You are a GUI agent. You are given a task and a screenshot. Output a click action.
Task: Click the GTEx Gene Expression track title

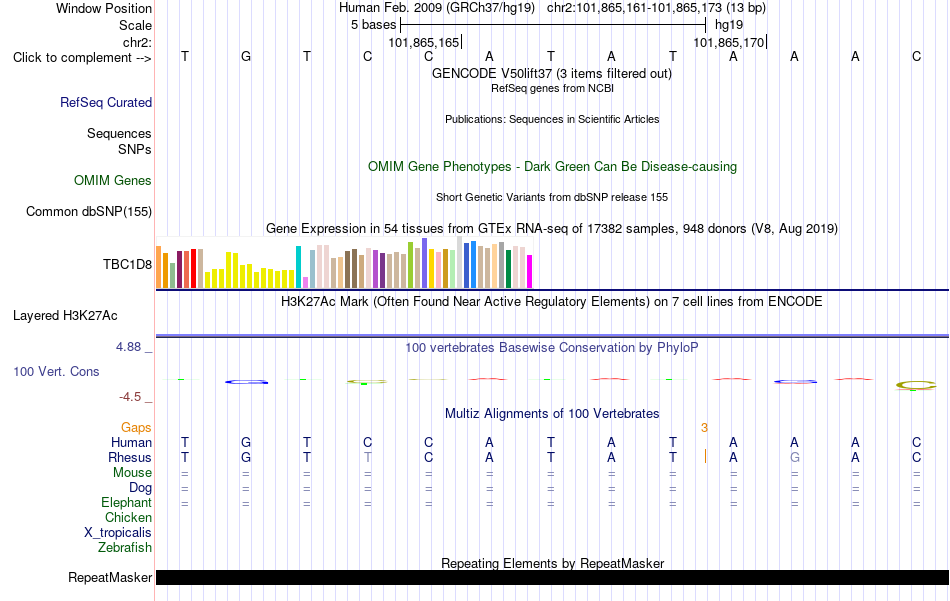pyautogui.click(x=552, y=228)
